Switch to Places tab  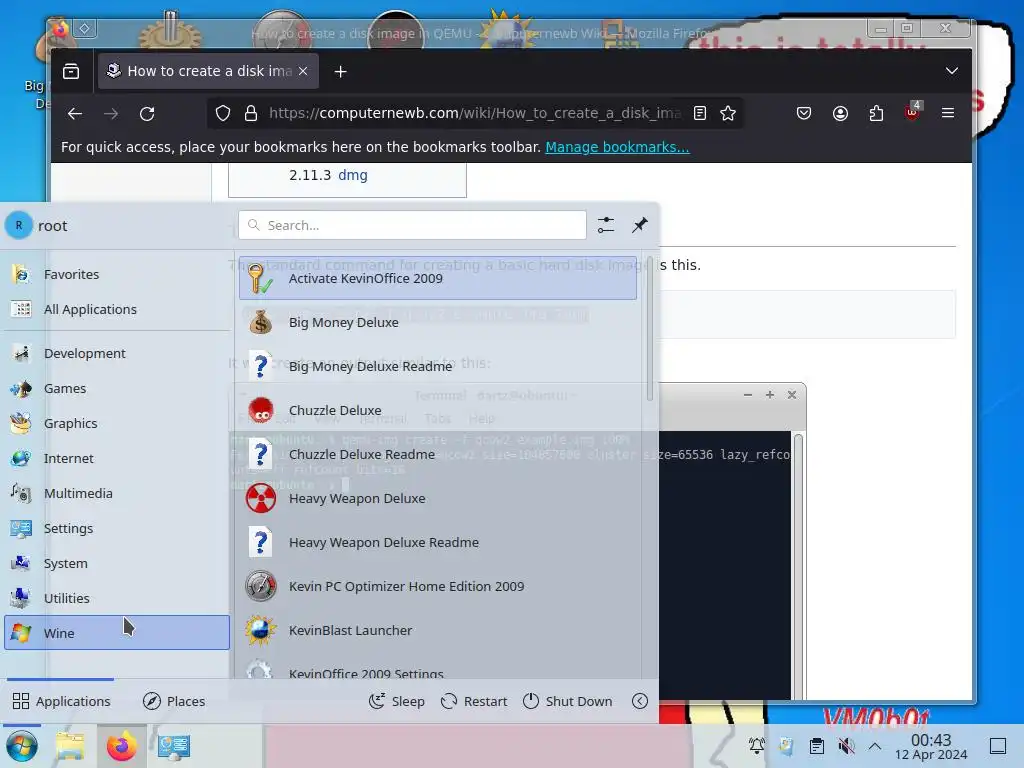click(174, 701)
